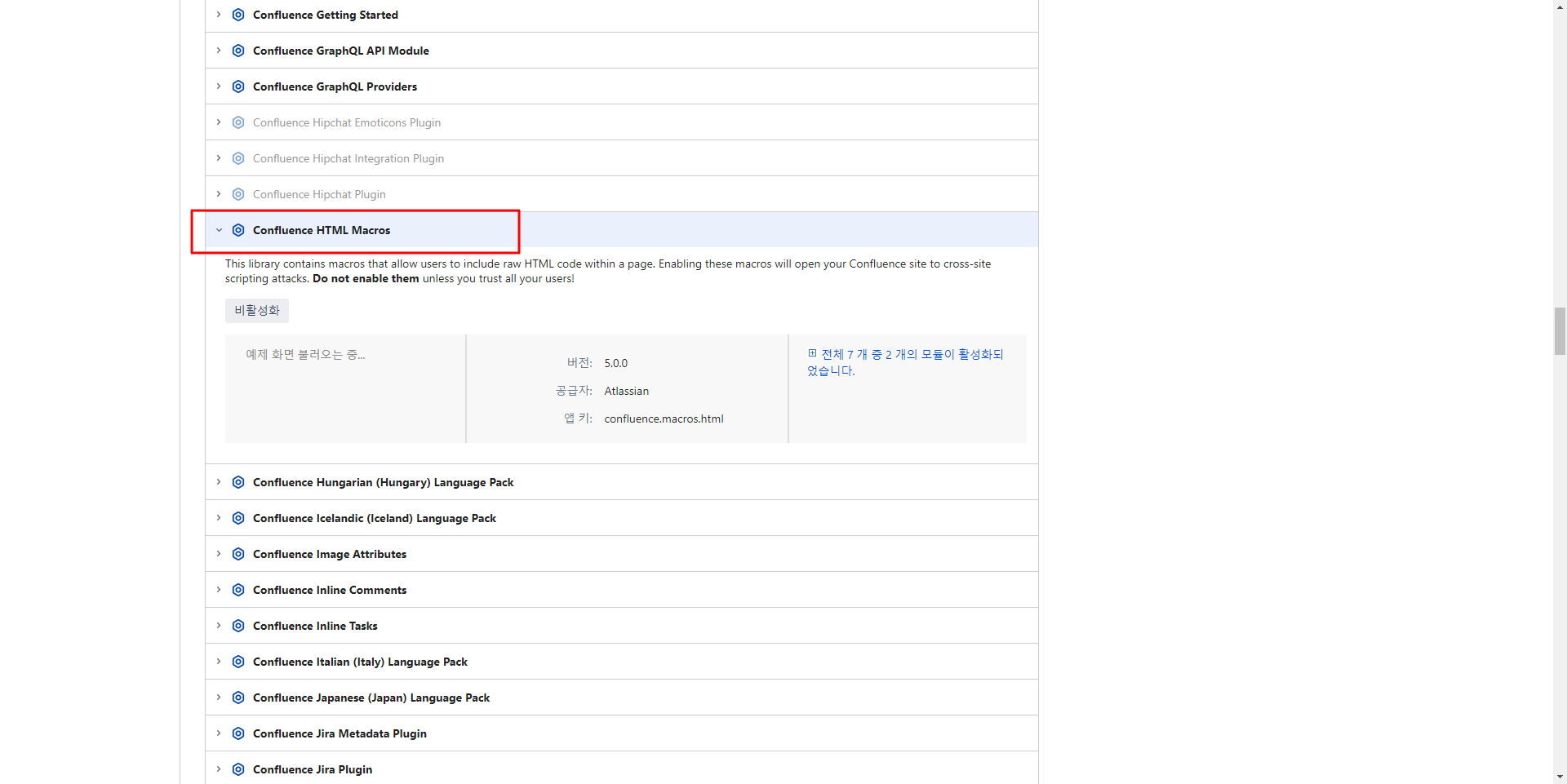Viewport: 1567px width, 784px height.
Task: Expand Confluence Japanese Language Pack chevron
Action: pos(219,698)
